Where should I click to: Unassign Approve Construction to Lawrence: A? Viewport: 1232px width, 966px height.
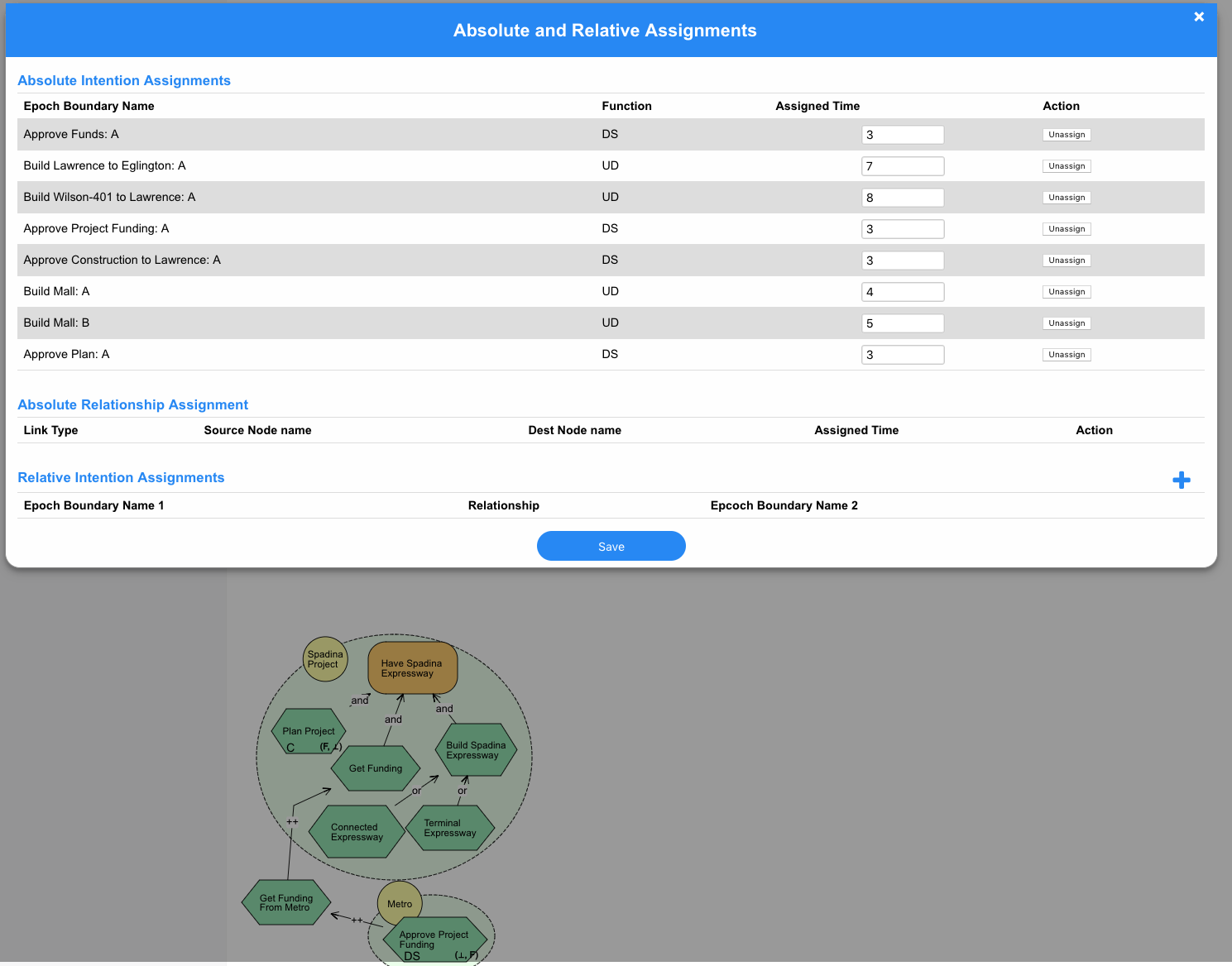tap(1067, 261)
